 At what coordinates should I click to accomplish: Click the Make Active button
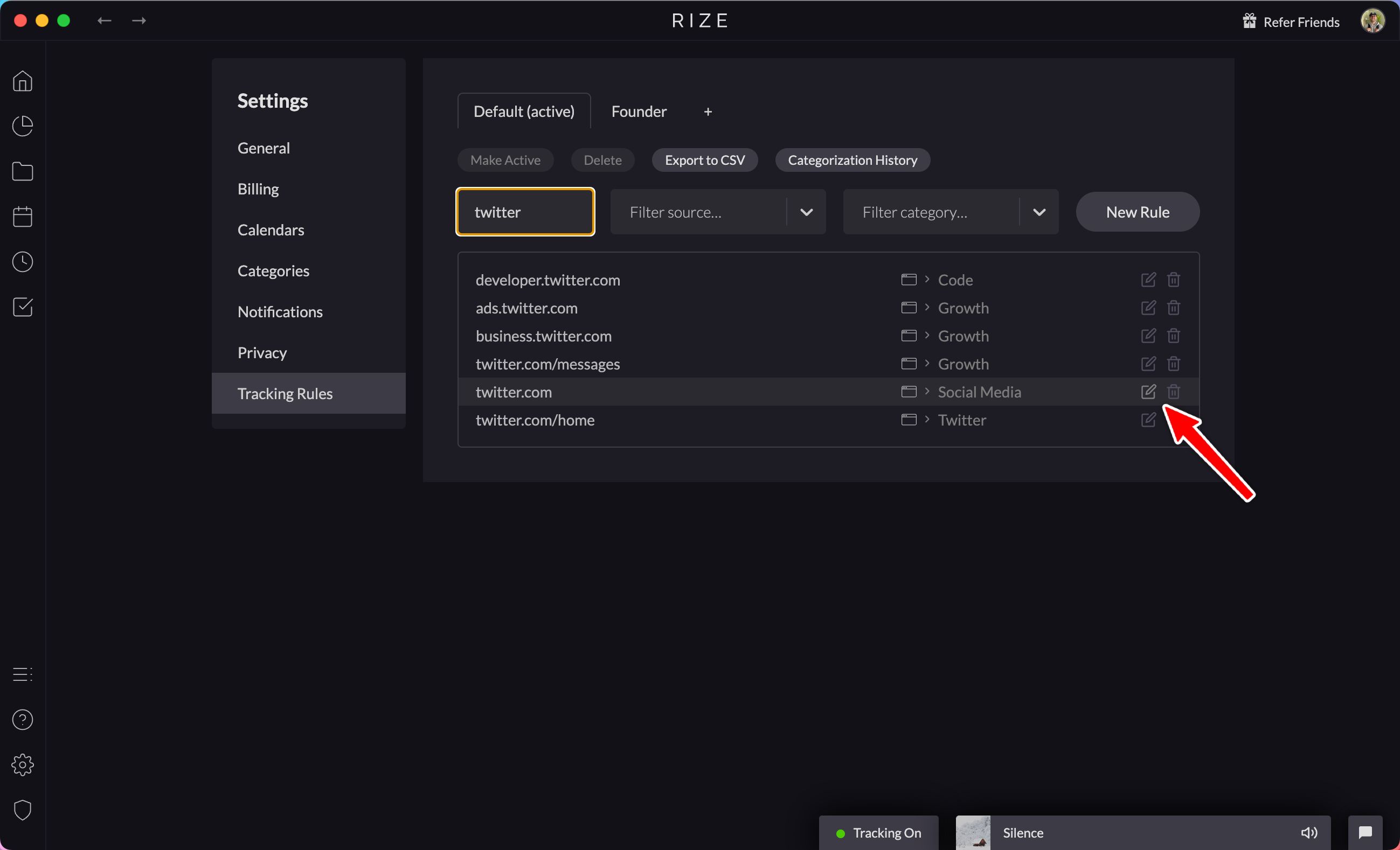[505, 160]
